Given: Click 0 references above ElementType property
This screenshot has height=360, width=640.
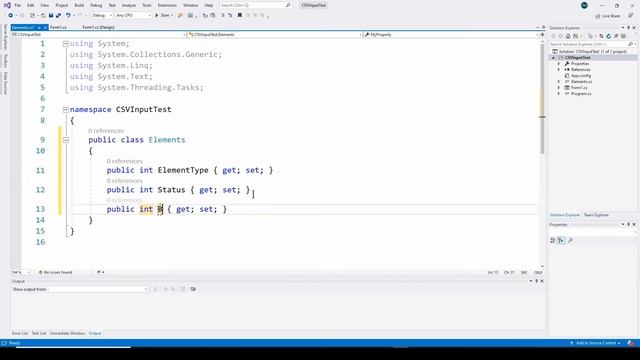Looking at the screenshot, I should tap(124, 161).
